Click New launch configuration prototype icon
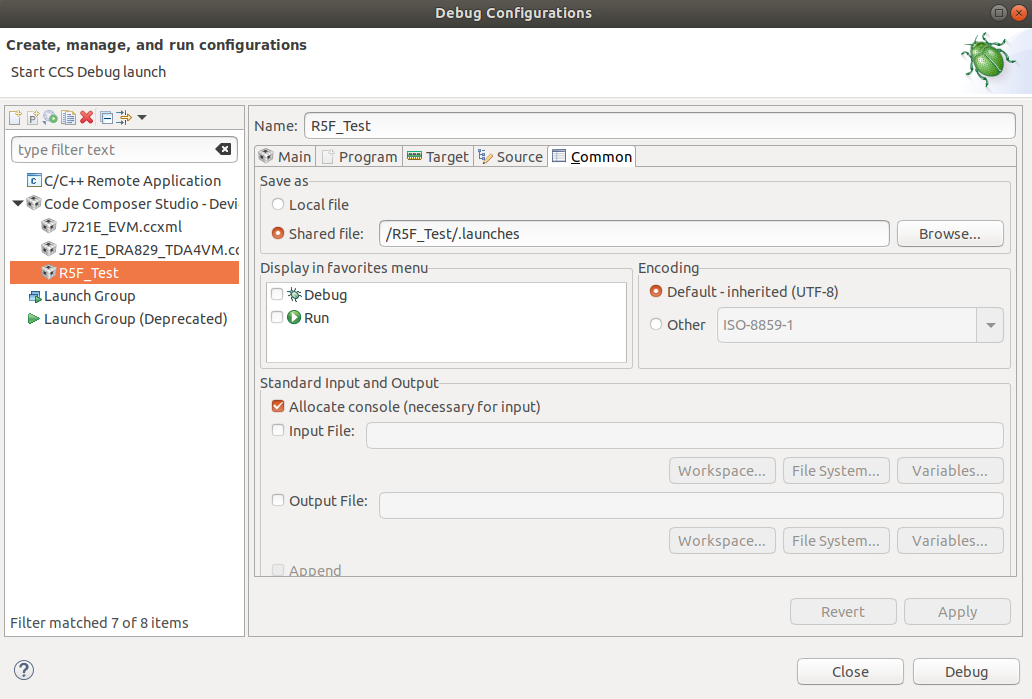Image resolution: width=1032 pixels, height=699 pixels. 33,118
